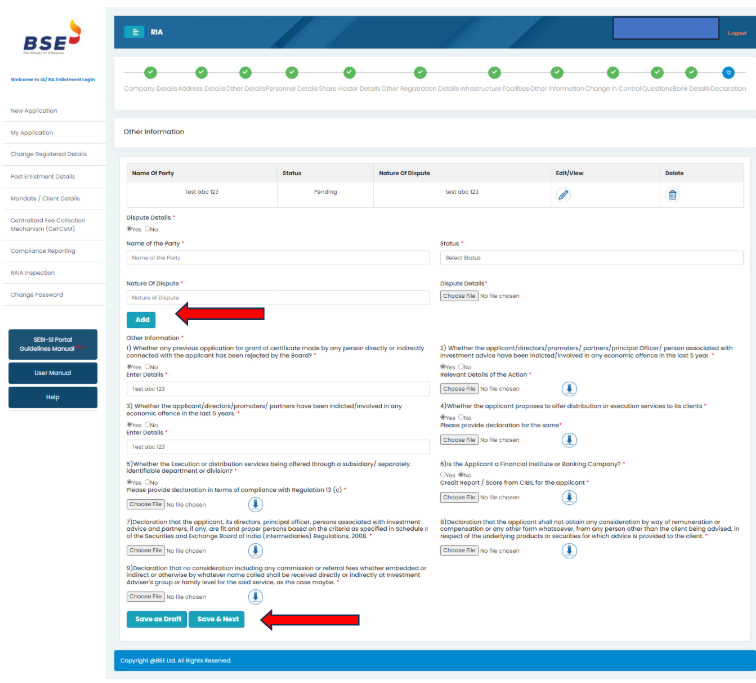Image resolution: width=756 pixels, height=683 pixels.
Task: Select No radio for Dispute Details
Action: 148,229
